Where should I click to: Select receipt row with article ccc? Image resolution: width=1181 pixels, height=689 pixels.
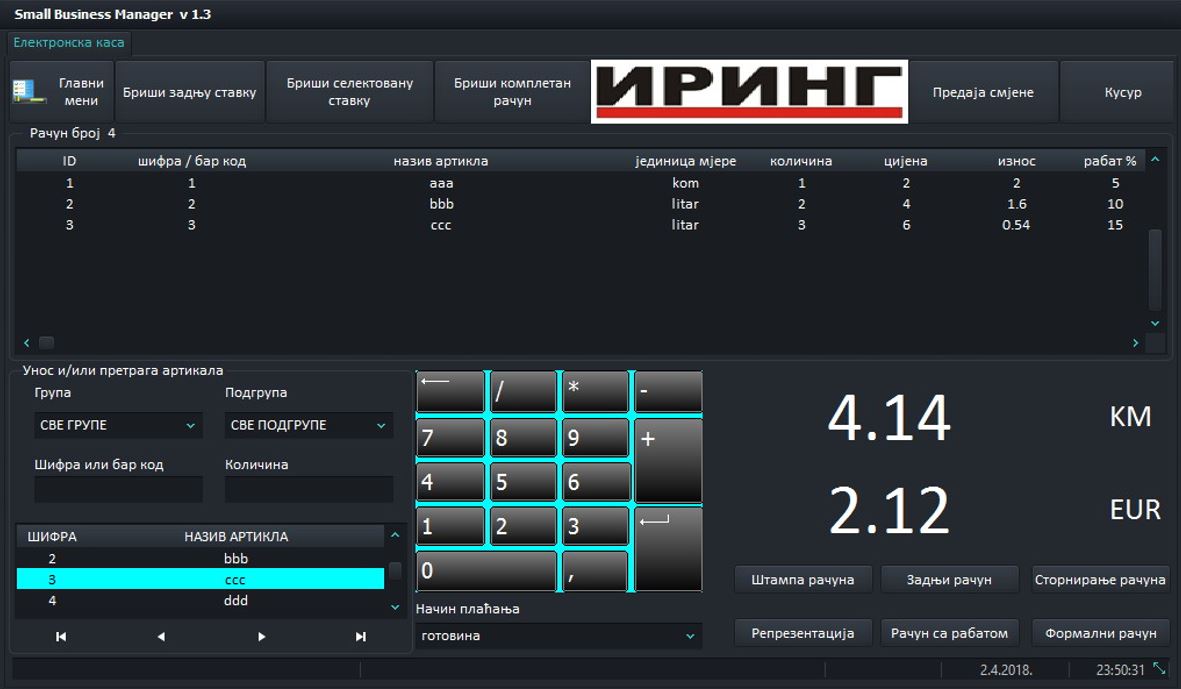[580, 225]
